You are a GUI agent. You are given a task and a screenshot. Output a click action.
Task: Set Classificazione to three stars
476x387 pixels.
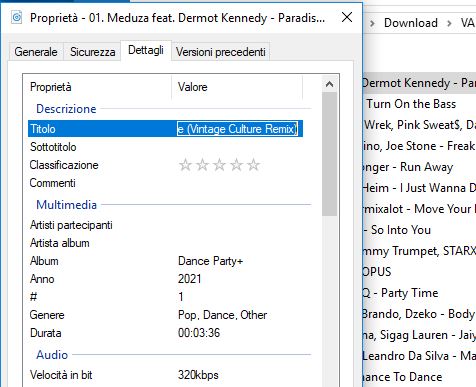(x=219, y=165)
